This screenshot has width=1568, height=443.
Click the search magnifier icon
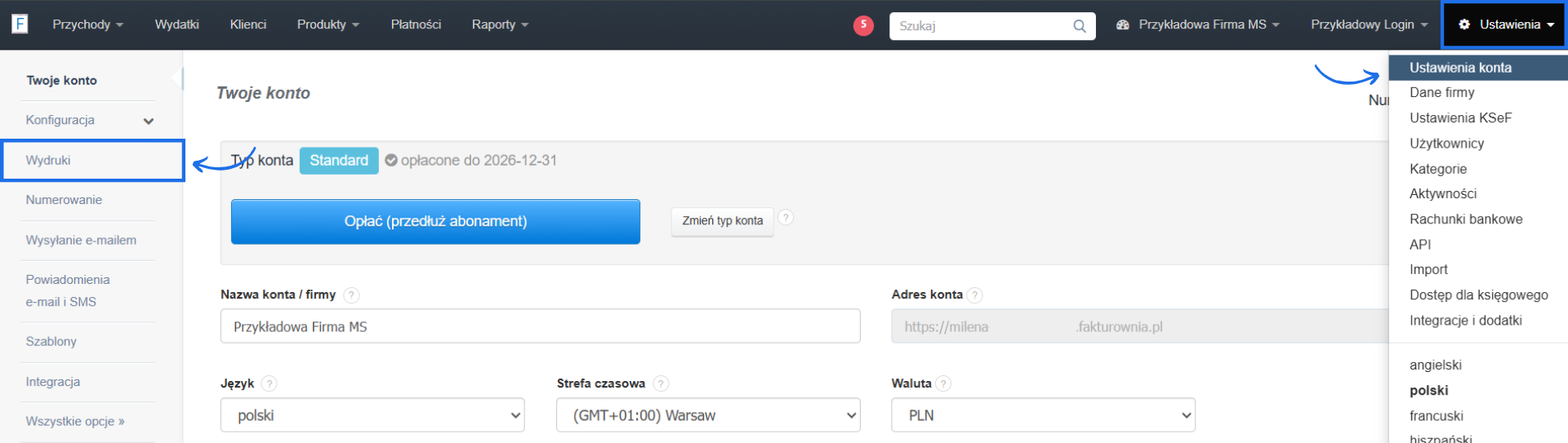coord(1080,26)
